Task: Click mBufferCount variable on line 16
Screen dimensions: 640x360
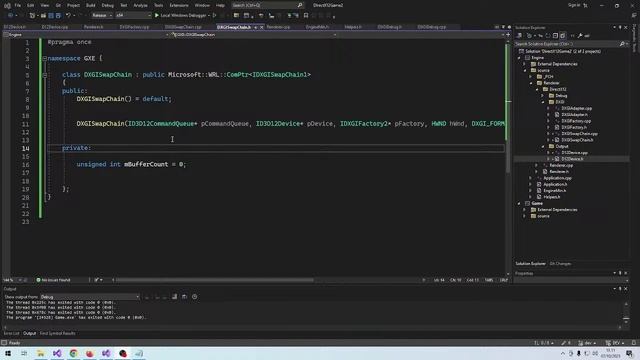Action: [146, 164]
